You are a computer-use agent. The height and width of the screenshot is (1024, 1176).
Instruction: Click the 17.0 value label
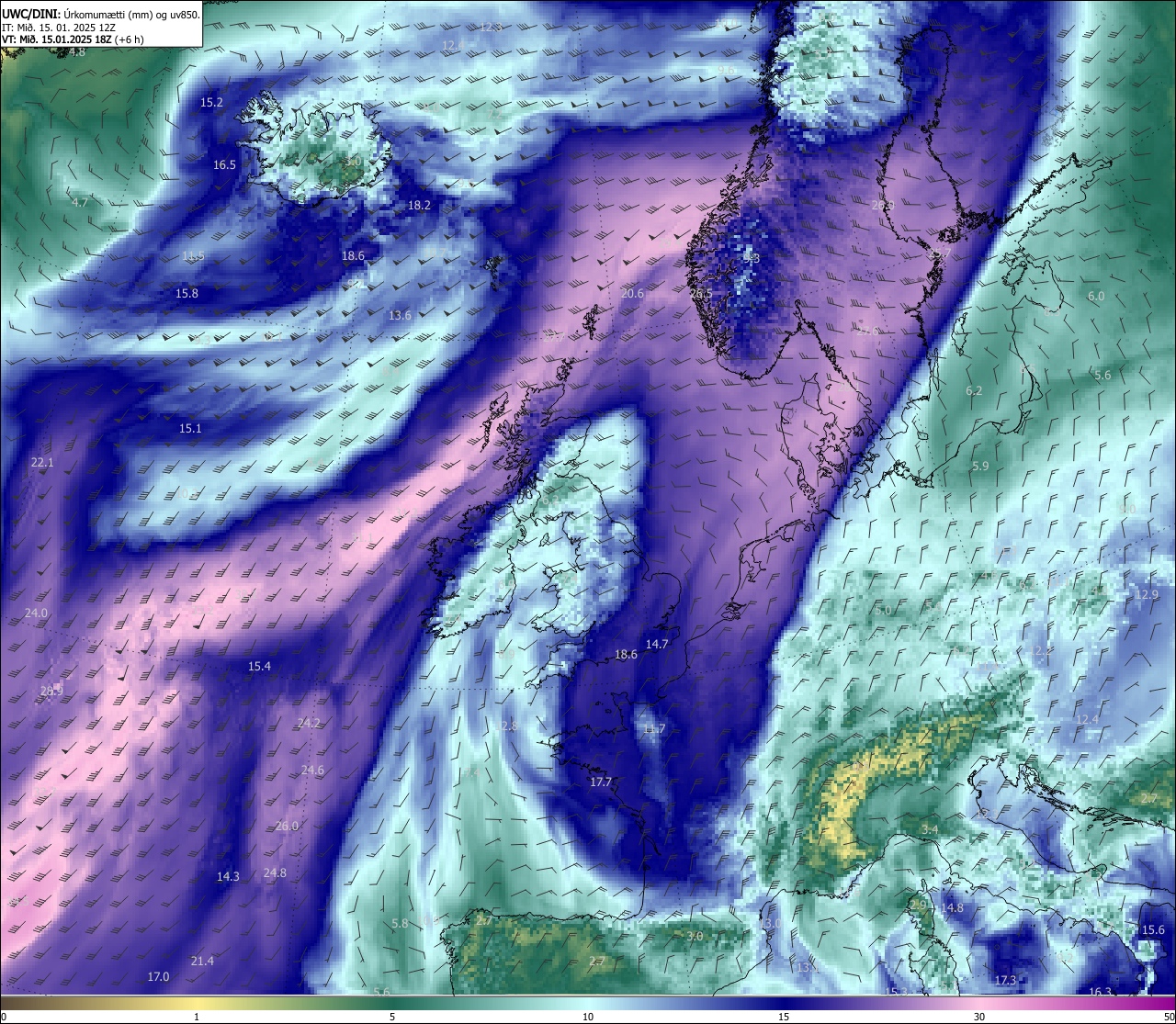[158, 977]
